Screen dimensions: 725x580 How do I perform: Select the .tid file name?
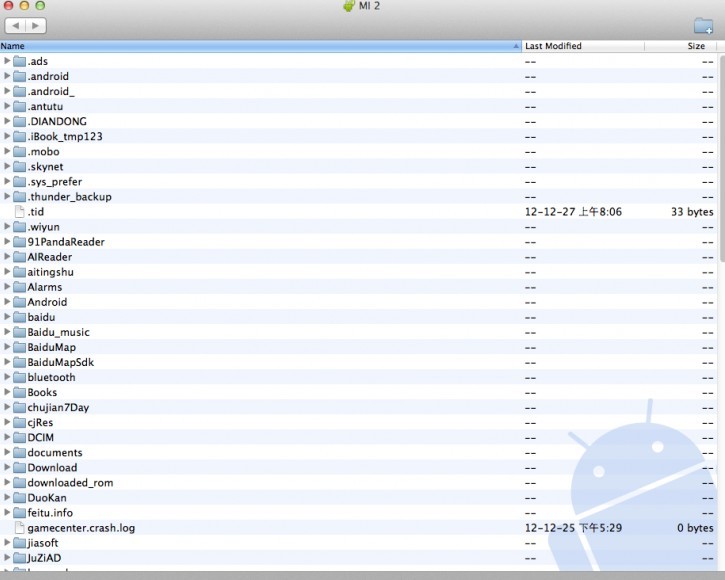(36, 212)
